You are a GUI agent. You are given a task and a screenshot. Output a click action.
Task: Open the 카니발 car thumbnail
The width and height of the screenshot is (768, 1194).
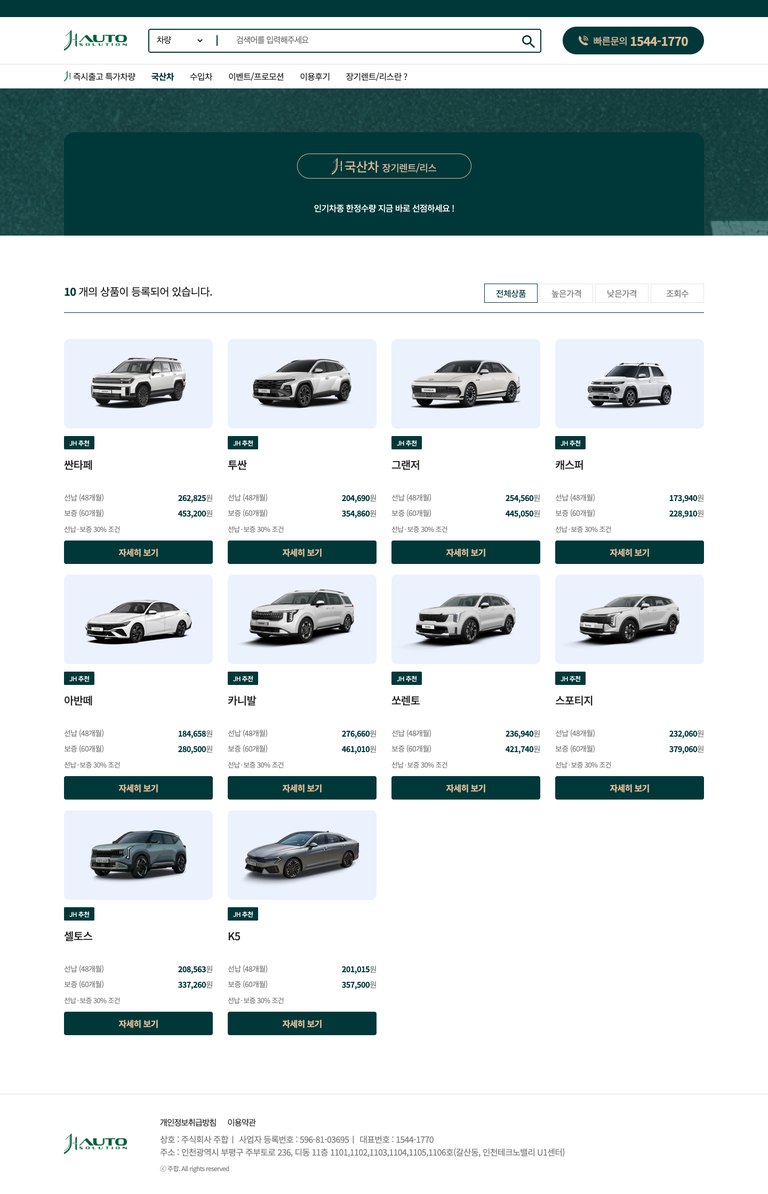[301, 619]
